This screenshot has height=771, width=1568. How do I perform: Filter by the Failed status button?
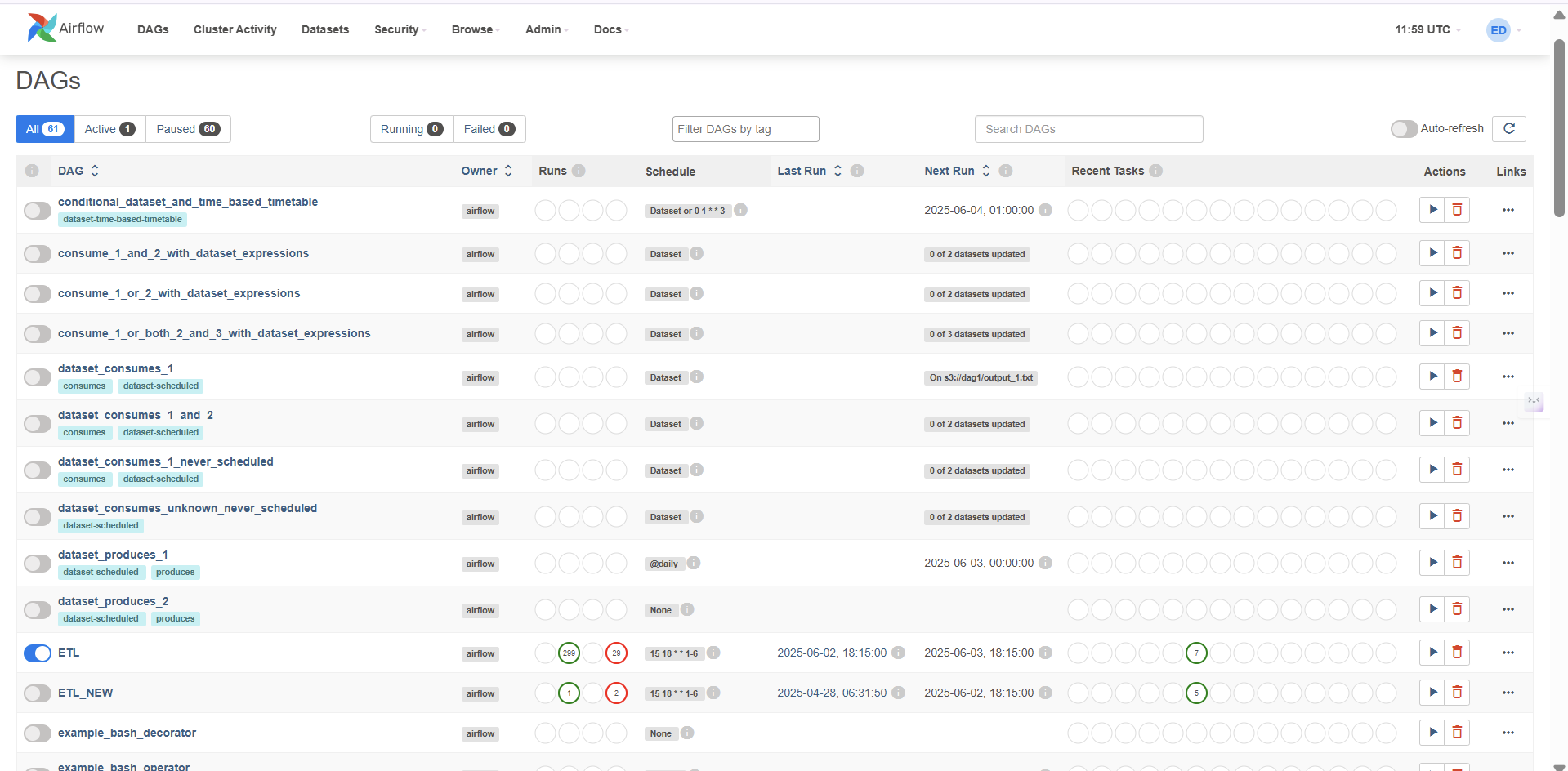[489, 129]
